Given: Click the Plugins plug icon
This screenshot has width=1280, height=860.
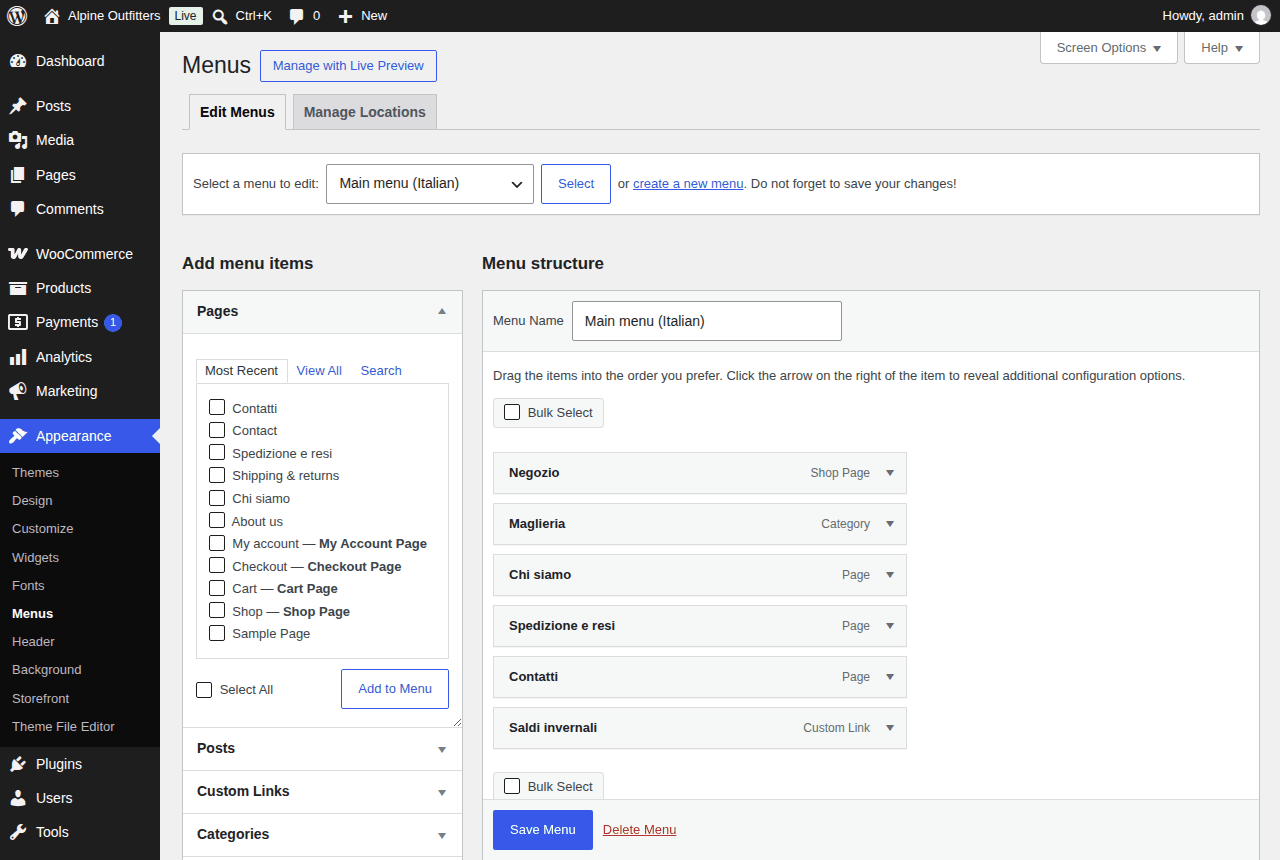Looking at the screenshot, I should [18, 764].
